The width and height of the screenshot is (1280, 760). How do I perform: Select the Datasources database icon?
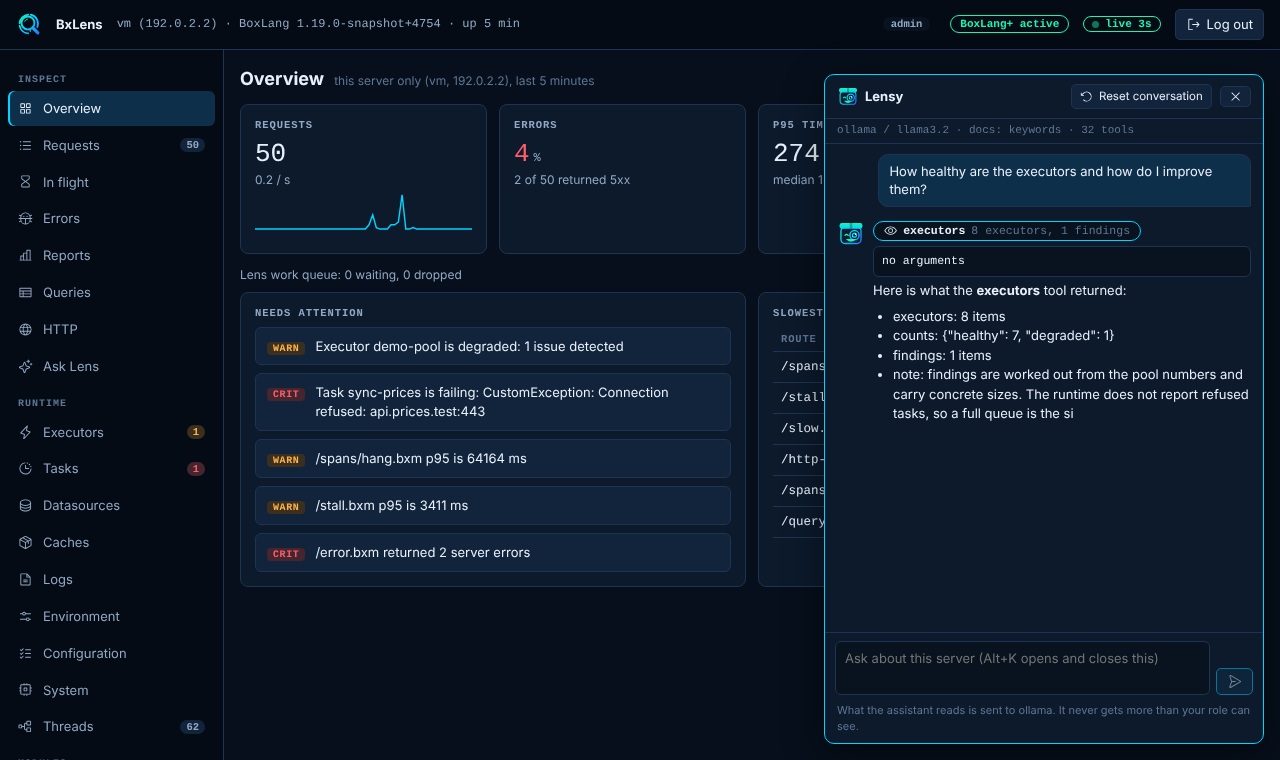click(x=26, y=505)
